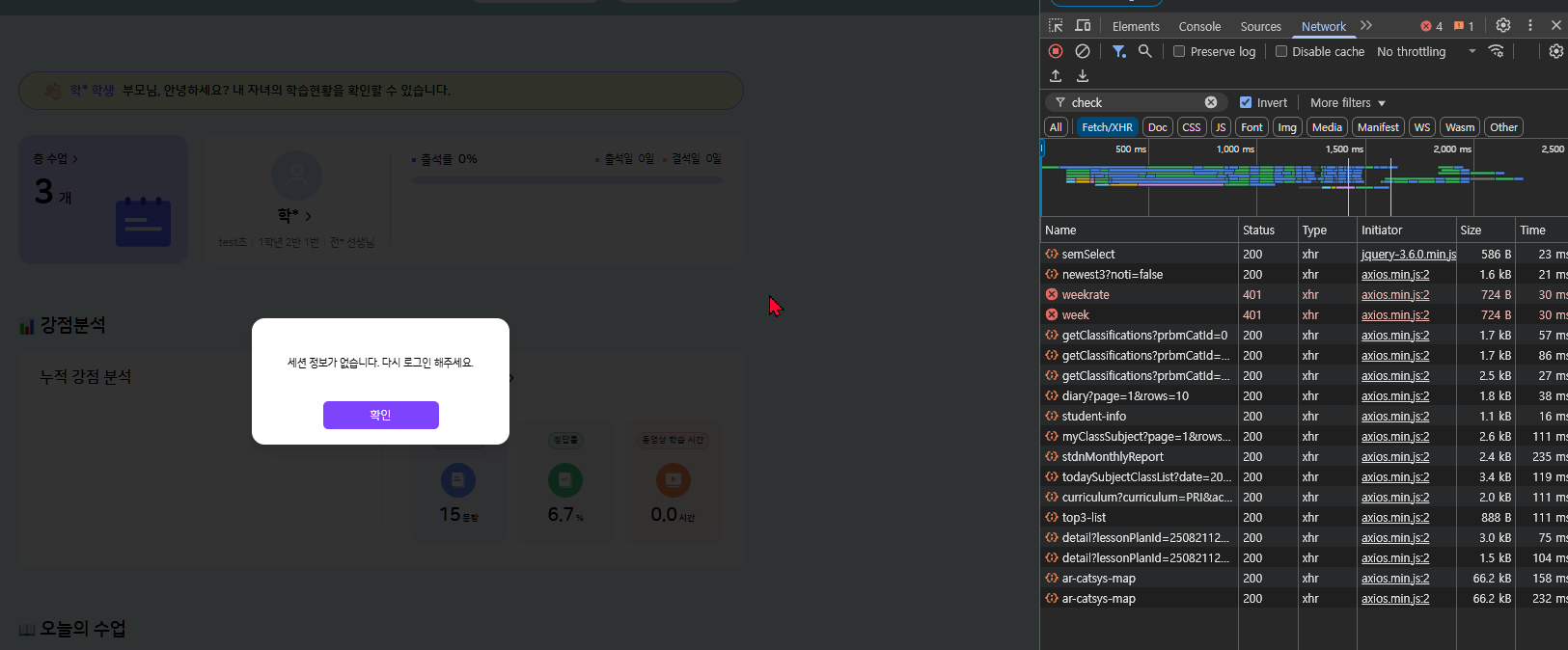1568x650 pixels.
Task: Clear the network log
Action: [1083, 51]
